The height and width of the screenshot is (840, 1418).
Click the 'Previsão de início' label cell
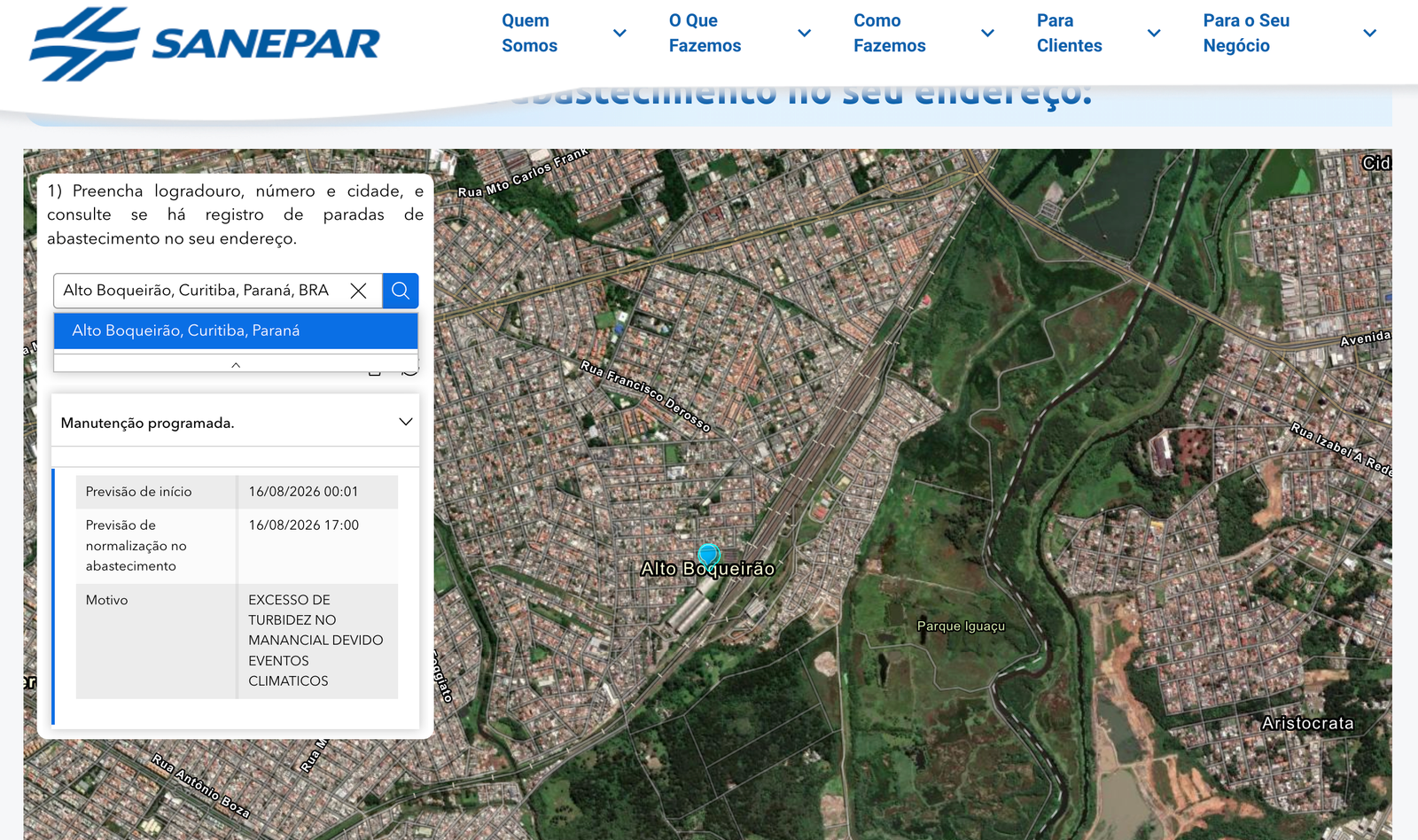click(156, 492)
